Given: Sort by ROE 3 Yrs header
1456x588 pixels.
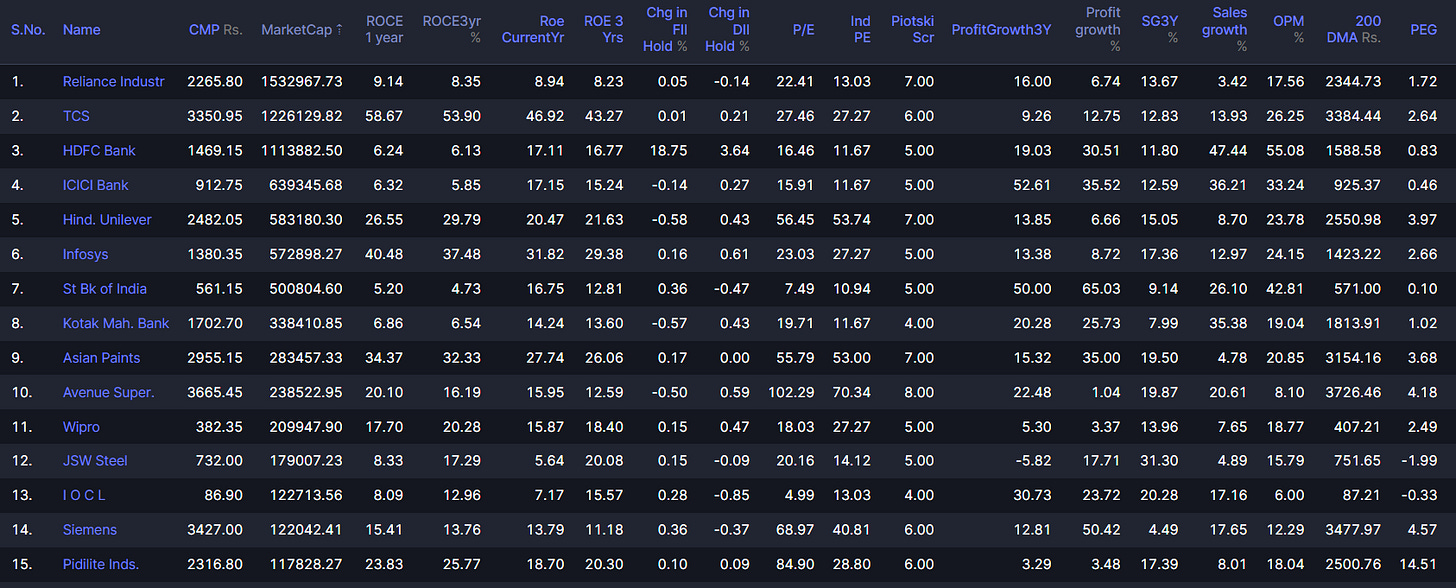Looking at the screenshot, I should [603, 30].
